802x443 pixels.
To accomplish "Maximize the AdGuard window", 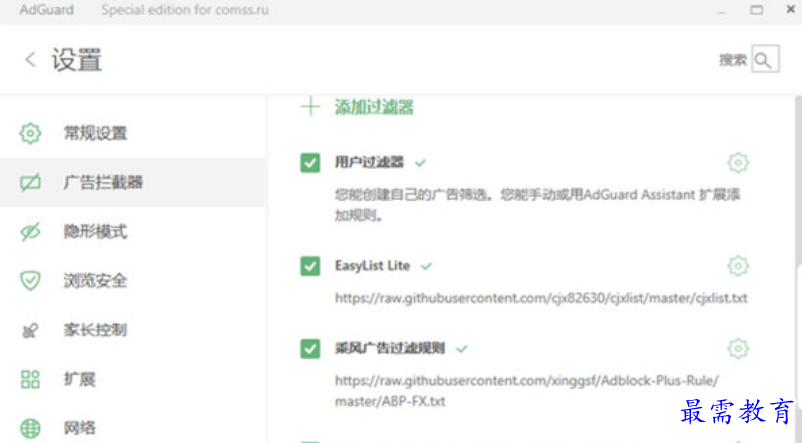I will point(756,10).
